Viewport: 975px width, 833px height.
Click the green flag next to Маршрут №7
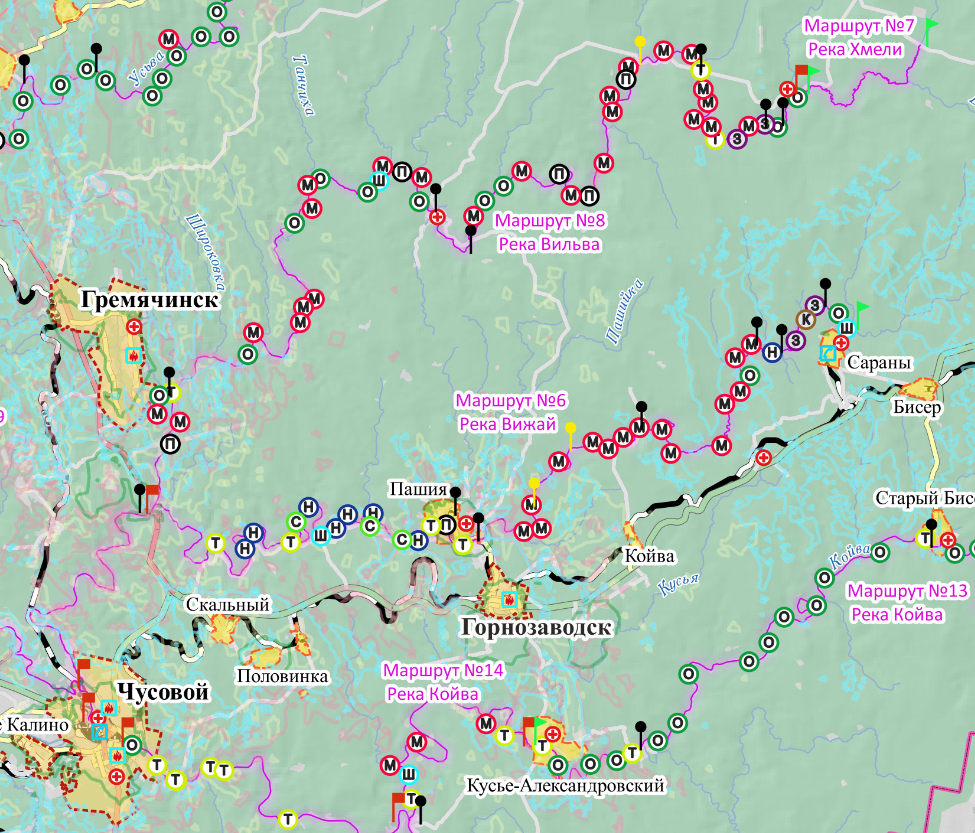click(931, 29)
